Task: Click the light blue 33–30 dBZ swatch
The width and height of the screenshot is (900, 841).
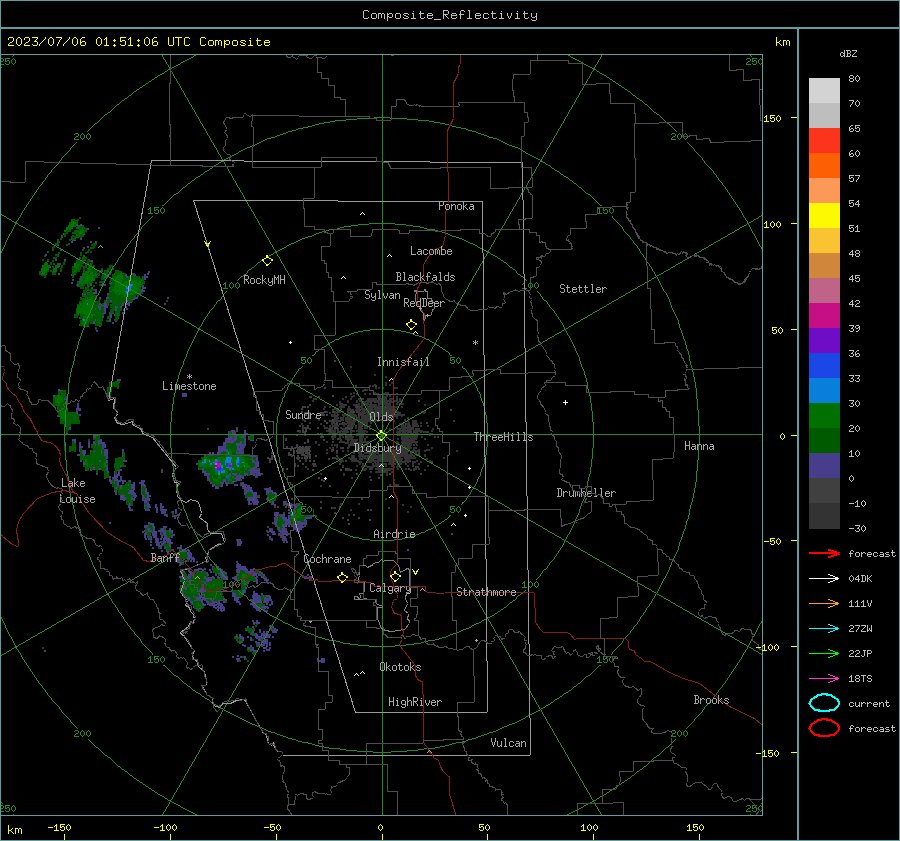Action: (824, 390)
